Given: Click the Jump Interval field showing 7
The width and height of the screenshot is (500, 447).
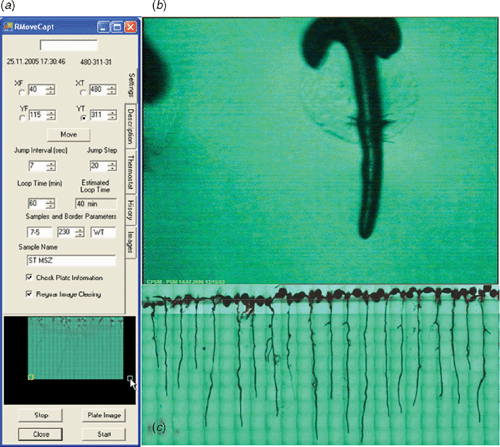Looking at the screenshot, I should coord(37,166).
